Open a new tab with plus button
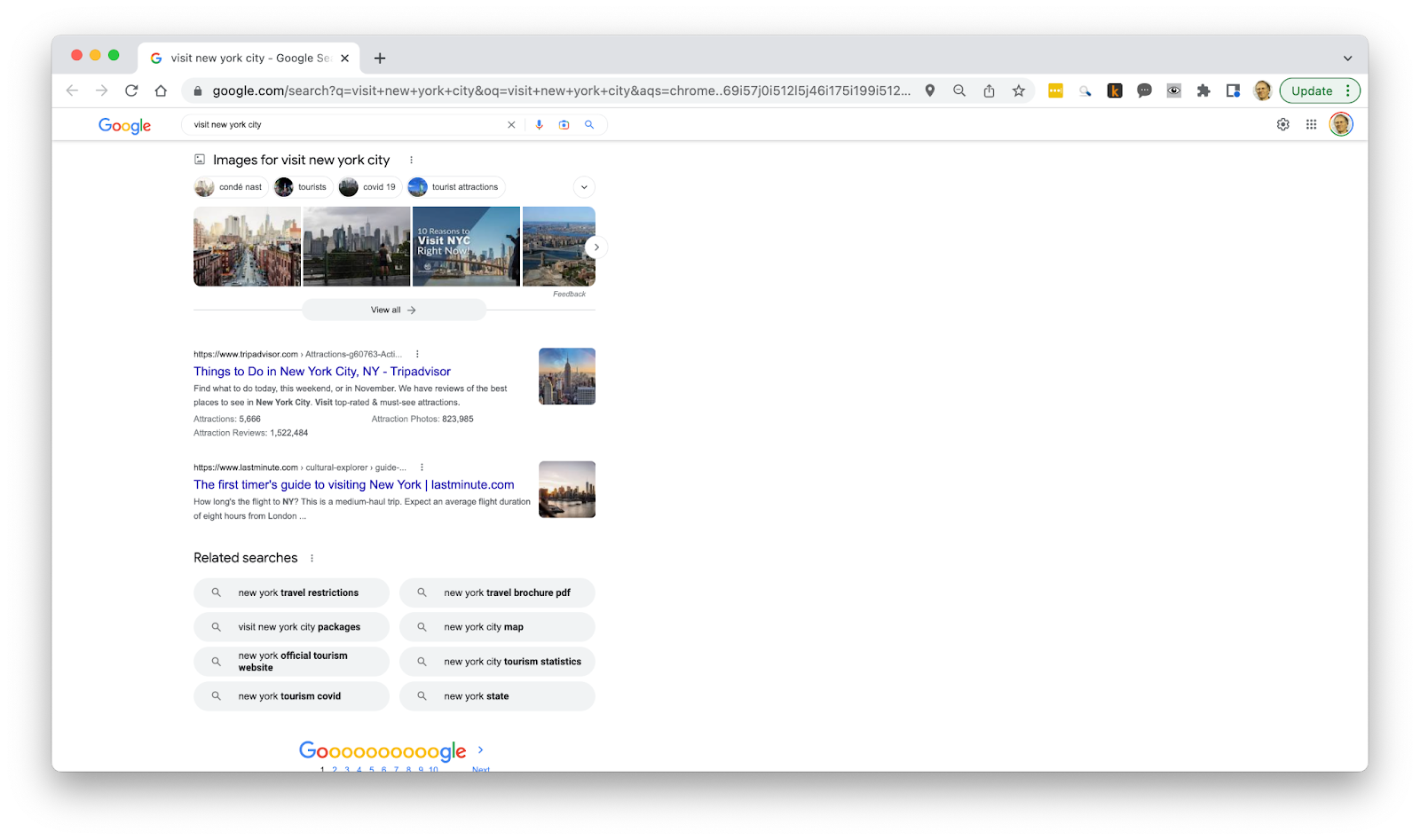 click(380, 59)
